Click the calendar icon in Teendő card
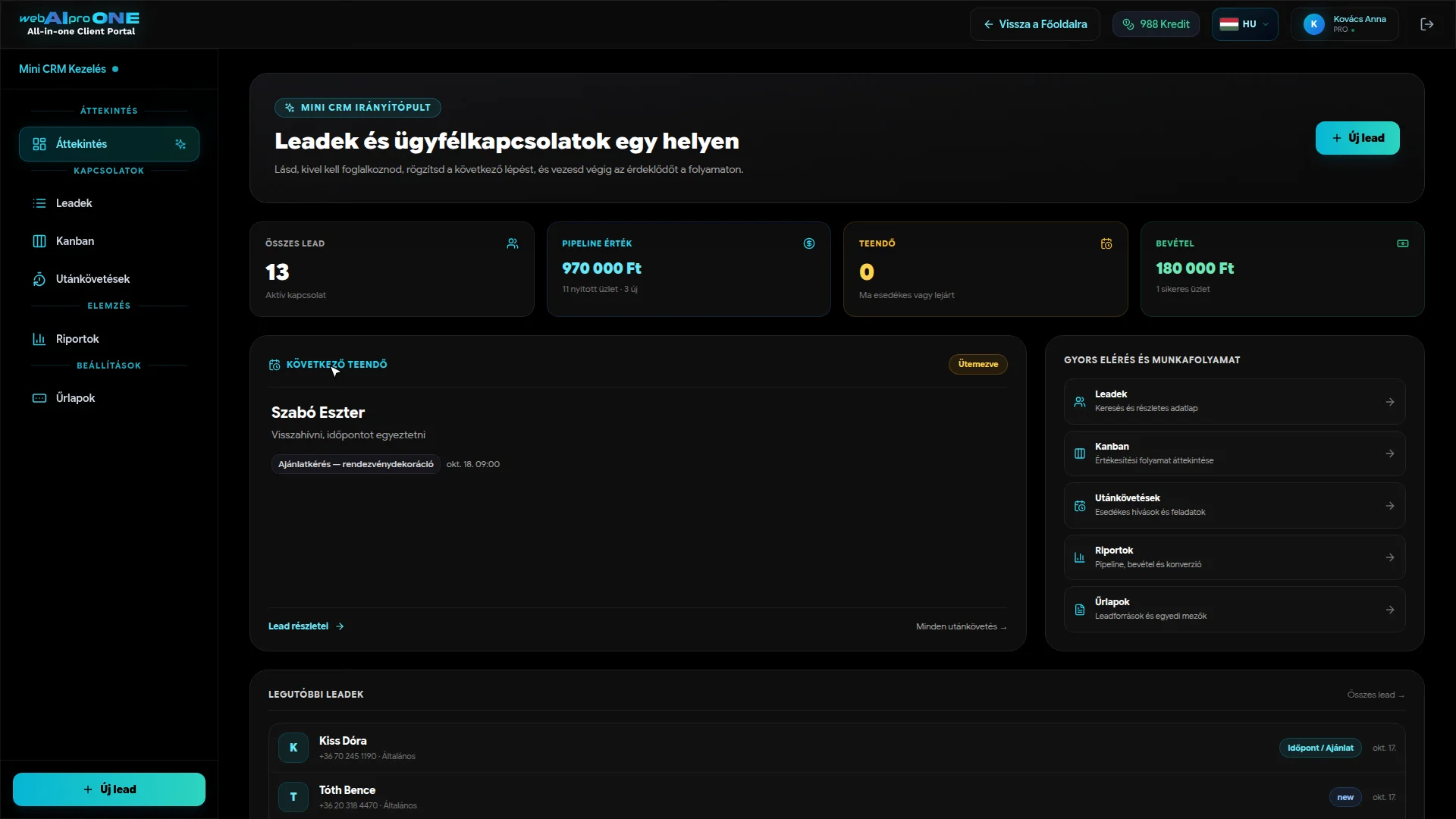Viewport: 1456px width, 819px height. pyautogui.click(x=1106, y=243)
